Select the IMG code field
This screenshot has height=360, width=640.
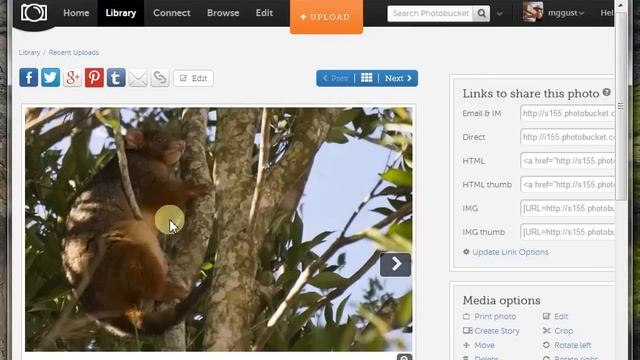coord(567,208)
